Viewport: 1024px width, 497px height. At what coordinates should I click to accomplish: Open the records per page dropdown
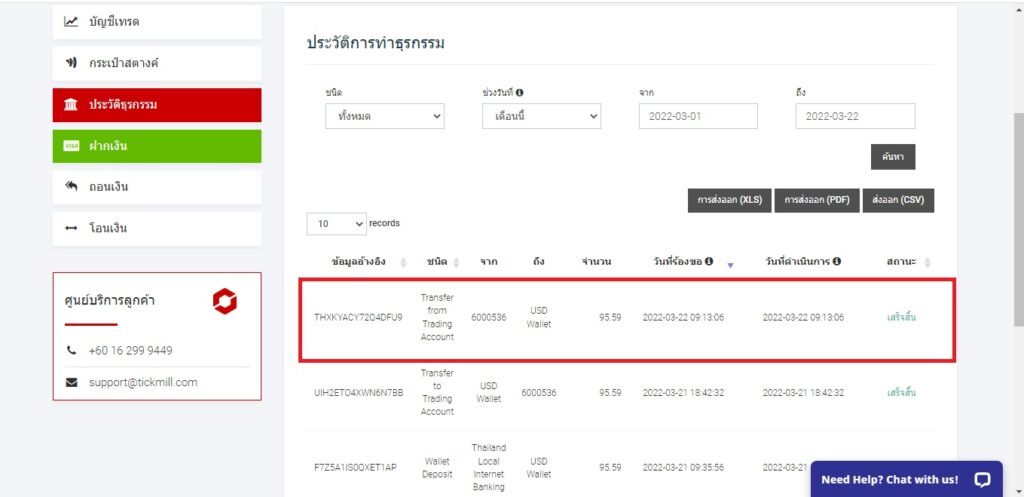pos(336,224)
